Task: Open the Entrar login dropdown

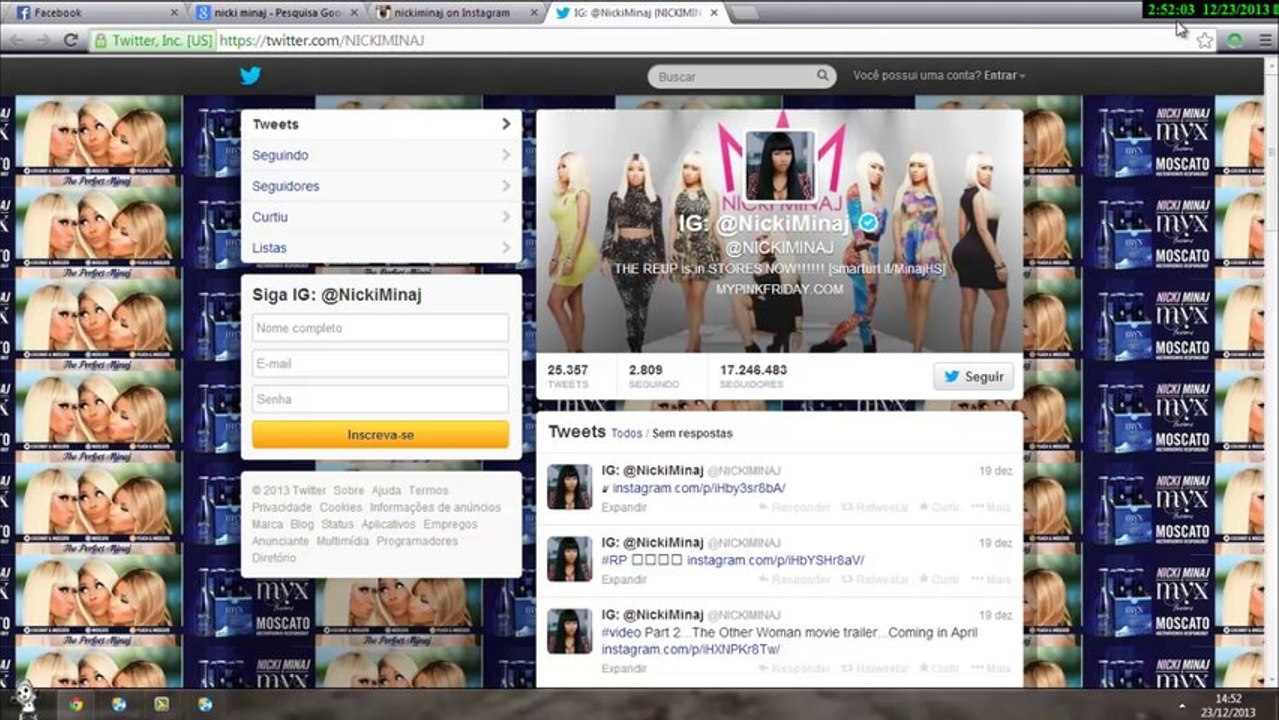Action: click(x=1004, y=76)
